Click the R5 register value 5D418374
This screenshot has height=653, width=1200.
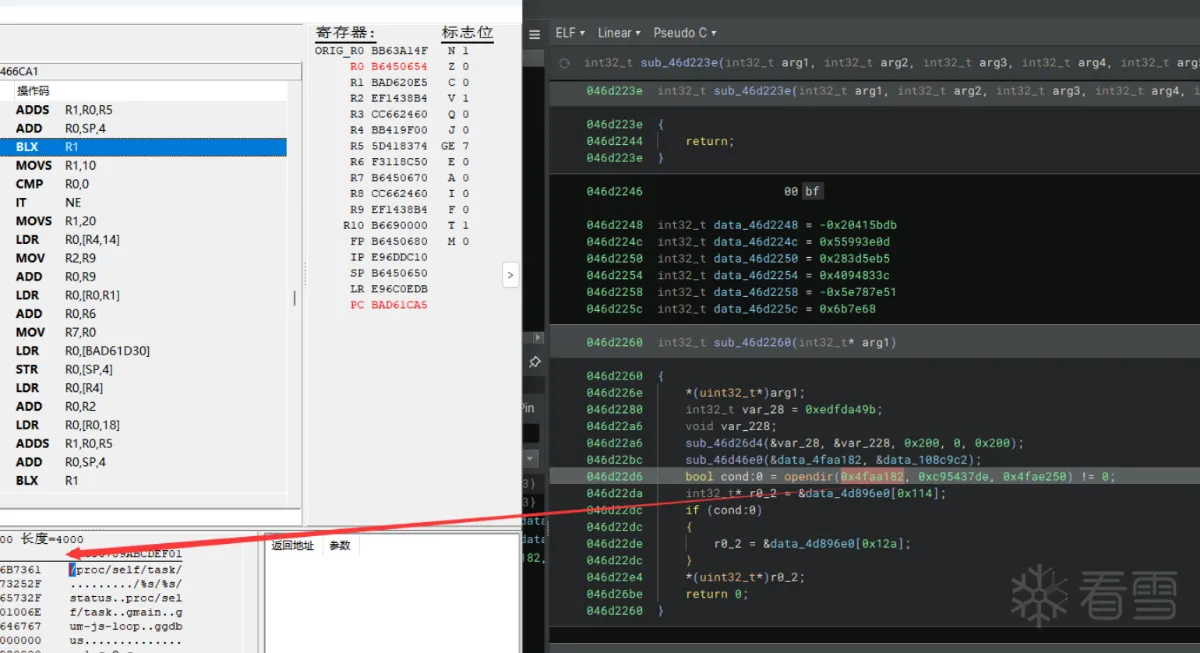399,146
